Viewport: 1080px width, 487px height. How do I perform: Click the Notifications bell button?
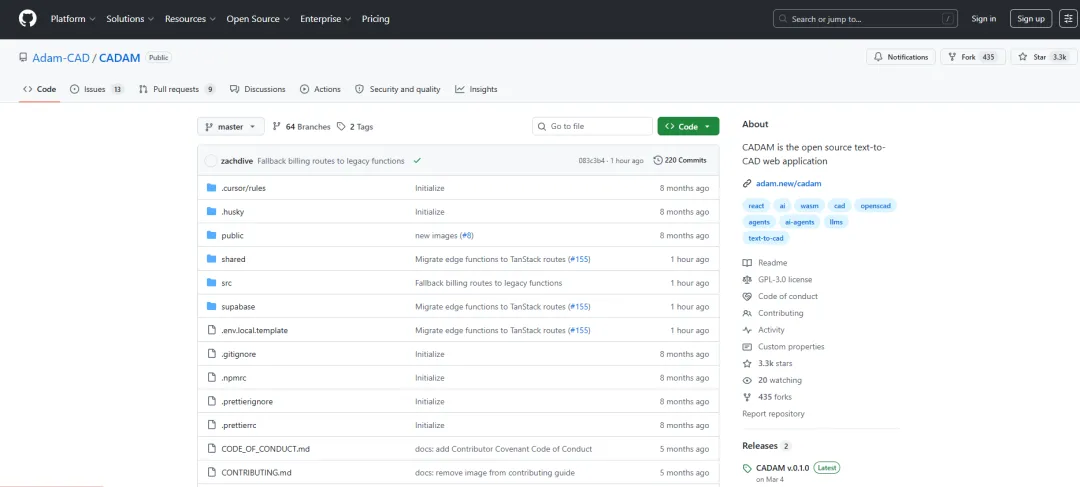click(901, 57)
